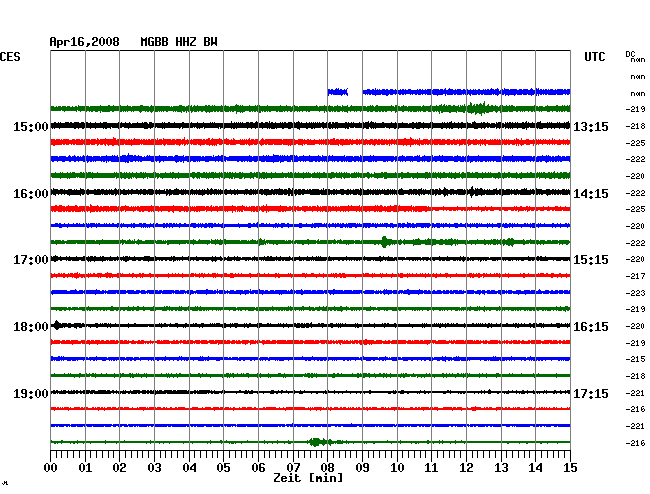
Task: Select minute tick label 15
Action: pos(570,468)
